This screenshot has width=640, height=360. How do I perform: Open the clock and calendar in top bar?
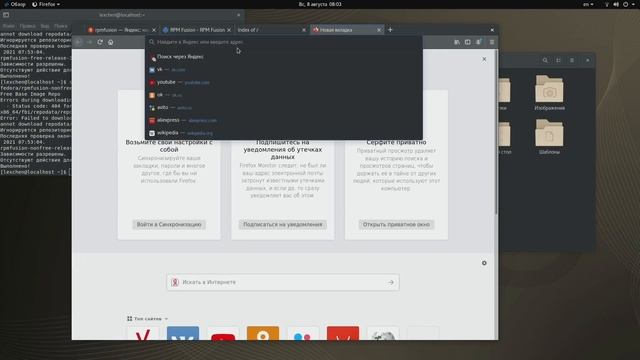[x=320, y=4]
